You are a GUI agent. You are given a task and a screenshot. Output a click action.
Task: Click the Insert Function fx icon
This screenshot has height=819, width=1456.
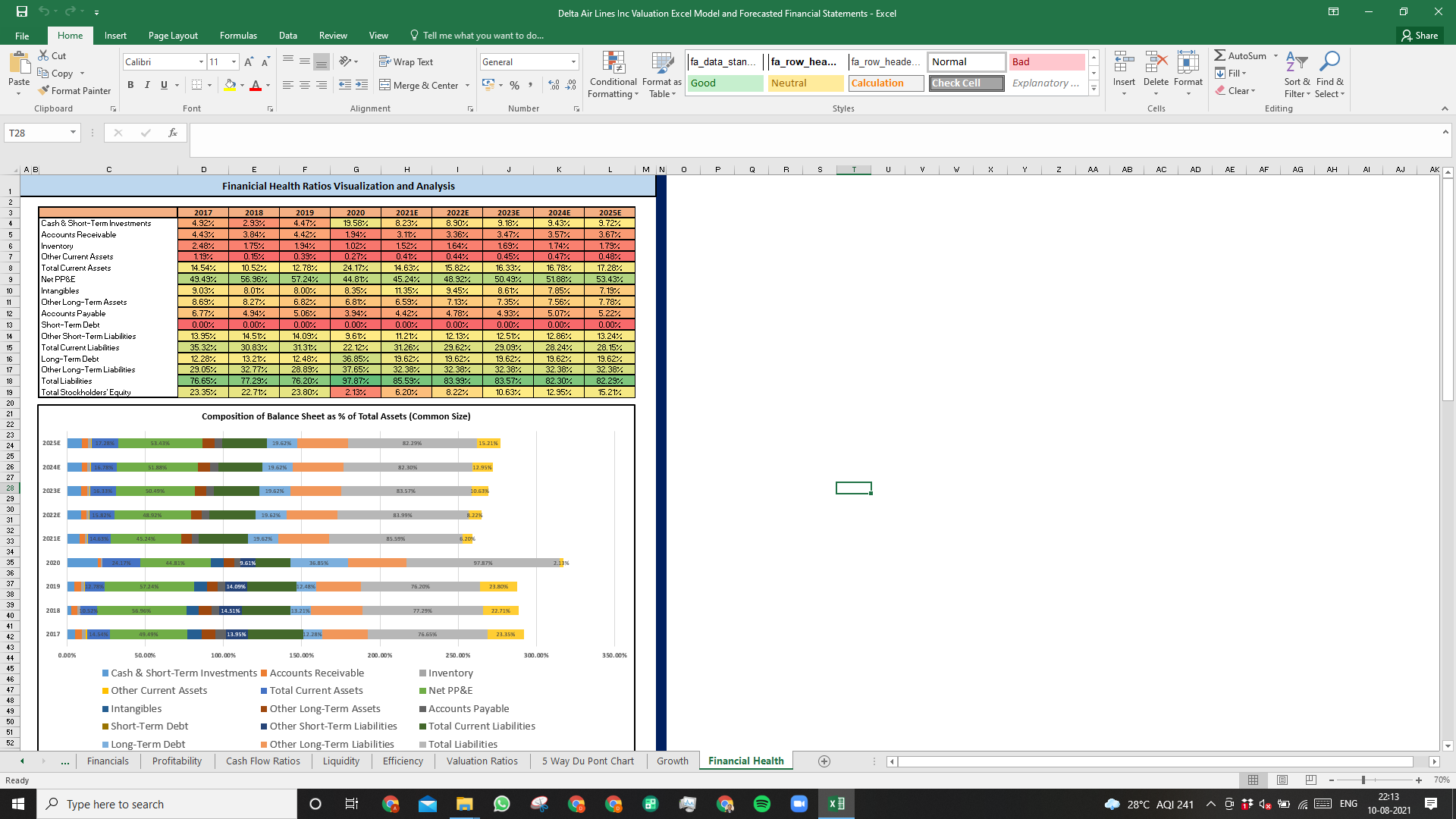point(173,133)
